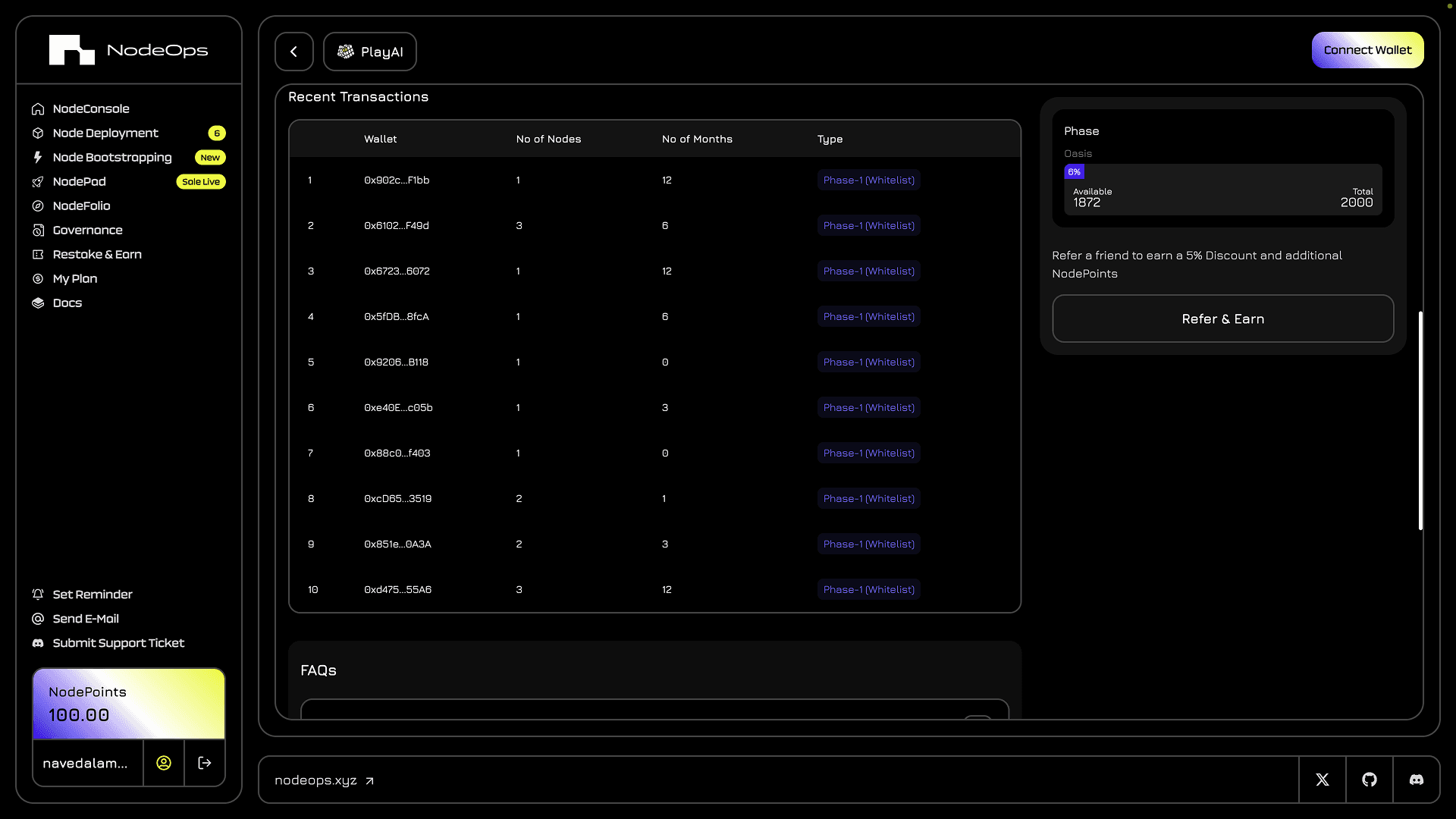Click wallet 0x9206...B118

pos(396,362)
